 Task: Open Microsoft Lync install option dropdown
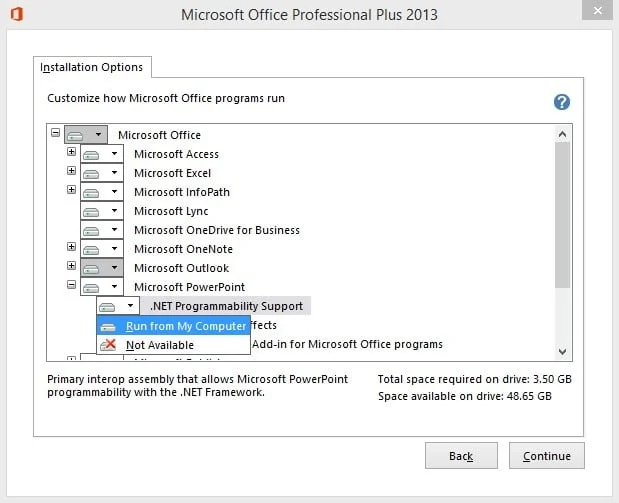pyautogui.click(x=102, y=210)
